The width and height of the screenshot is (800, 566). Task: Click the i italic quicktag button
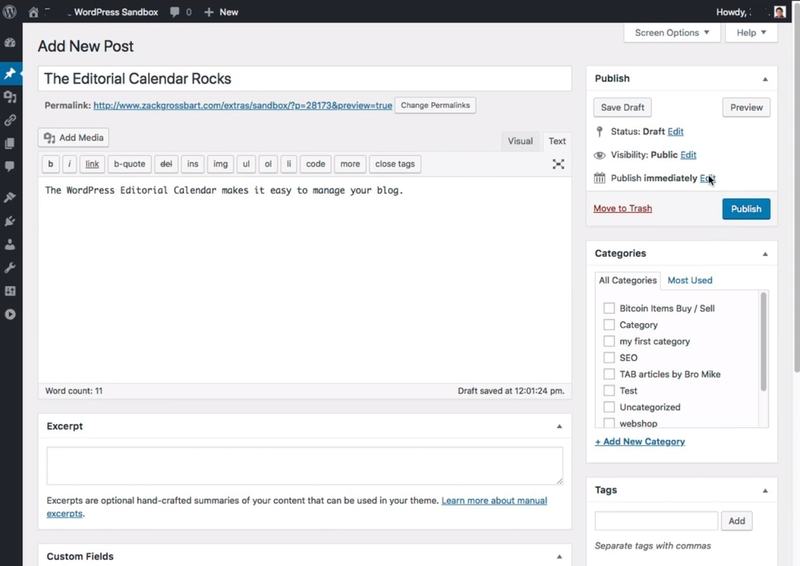(x=69, y=164)
